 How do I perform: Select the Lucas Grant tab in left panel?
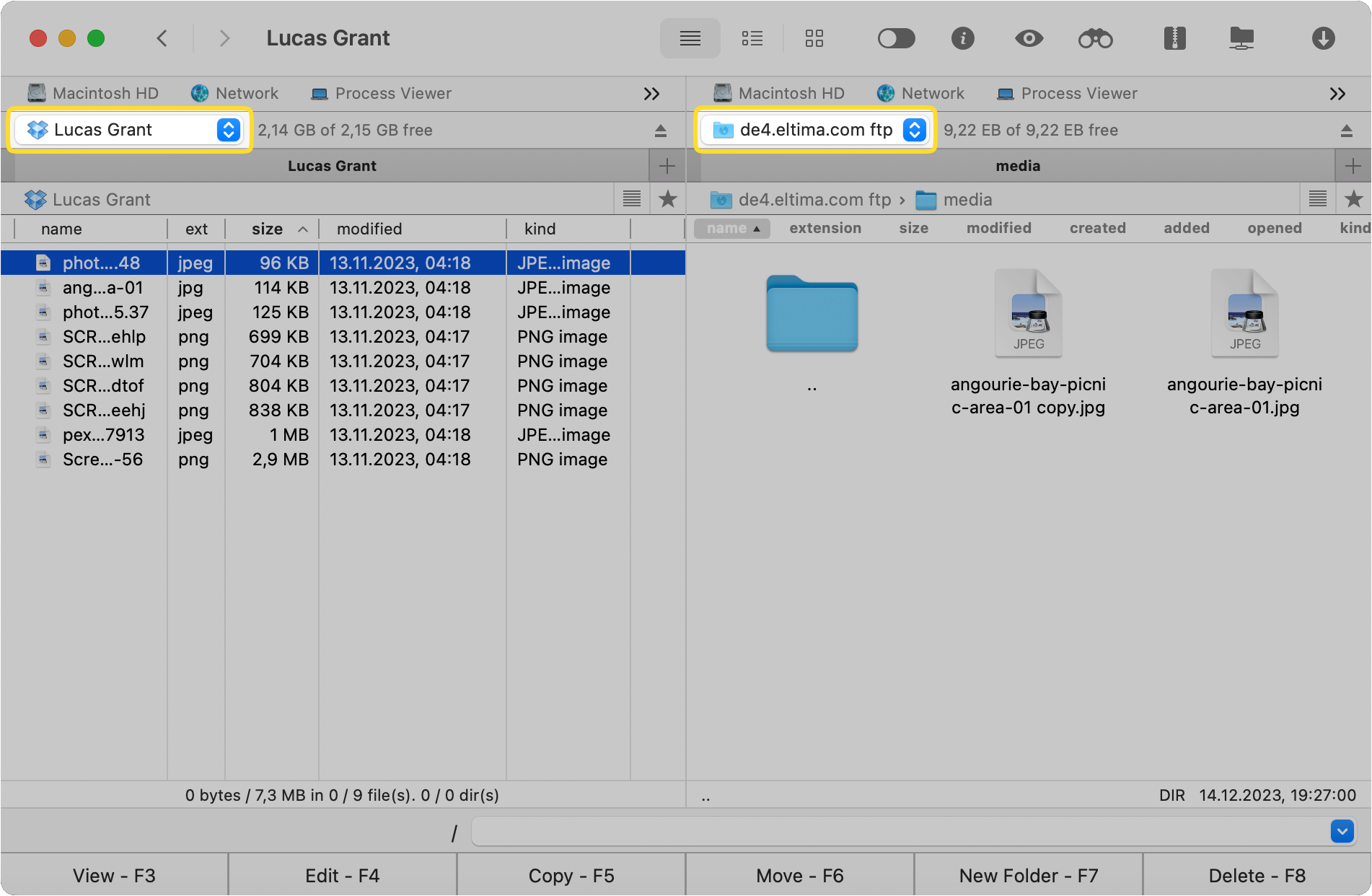click(332, 166)
